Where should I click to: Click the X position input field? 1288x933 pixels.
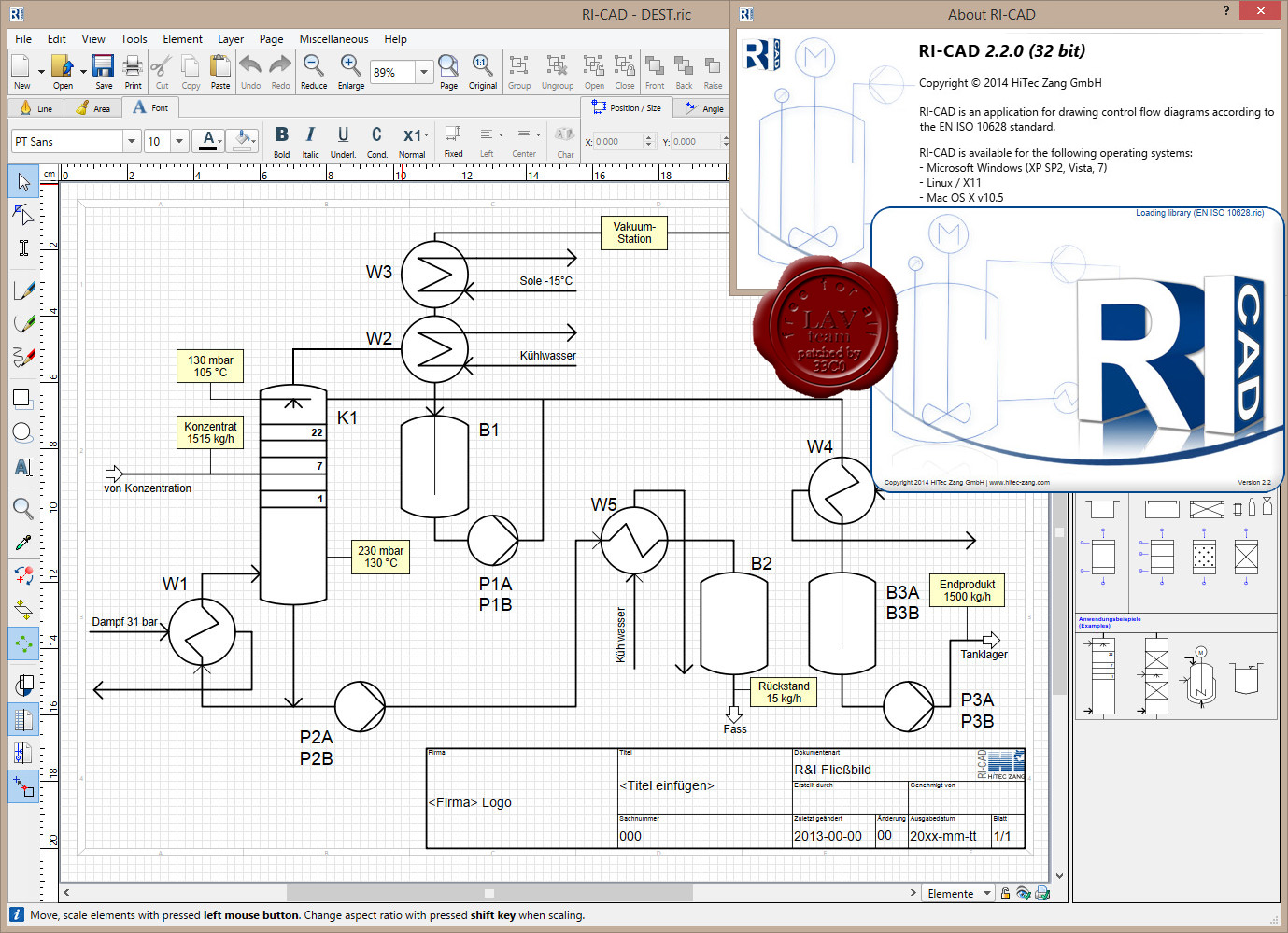tap(617, 142)
